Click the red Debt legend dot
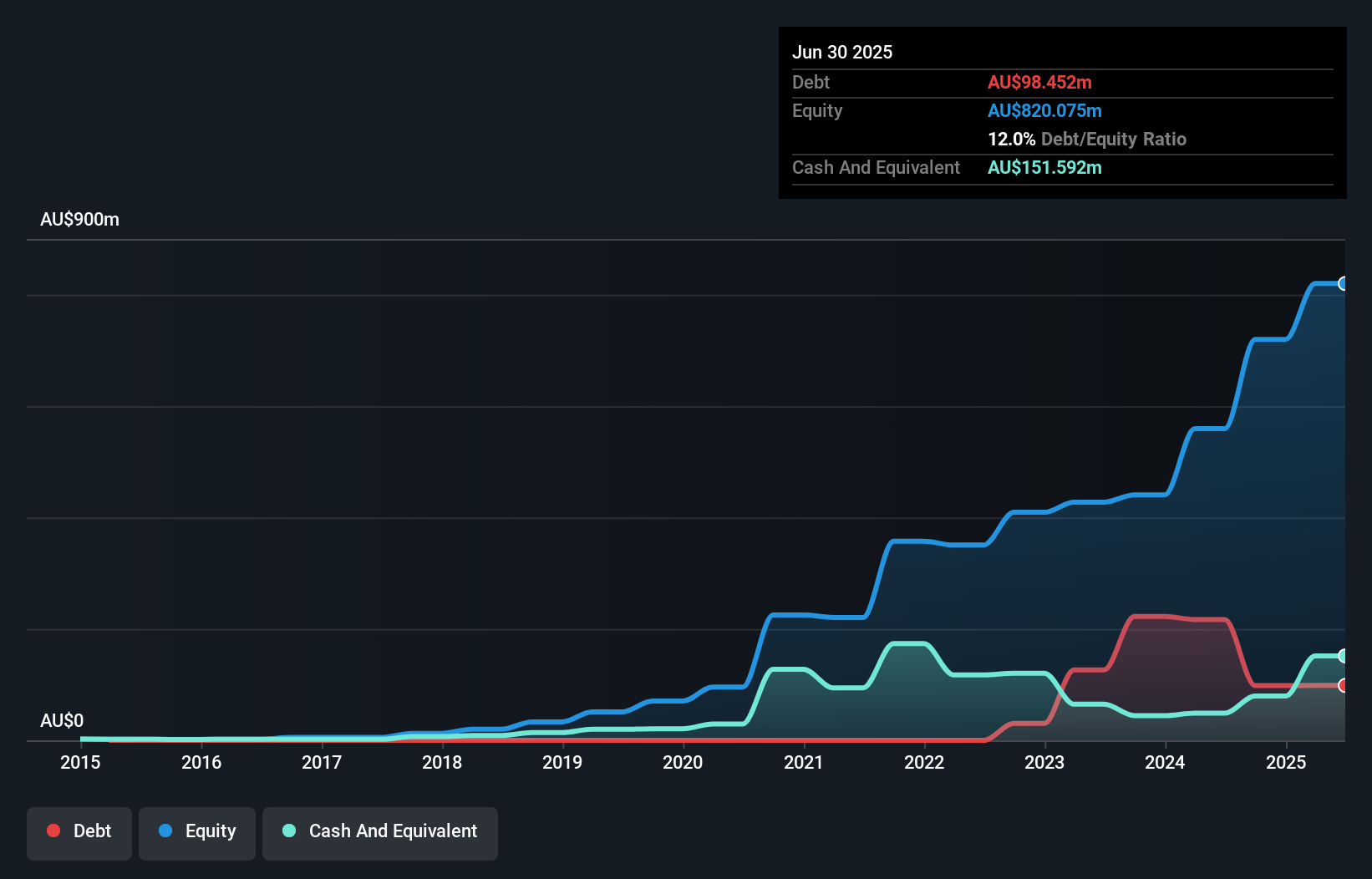The image size is (1372, 879). [x=53, y=831]
